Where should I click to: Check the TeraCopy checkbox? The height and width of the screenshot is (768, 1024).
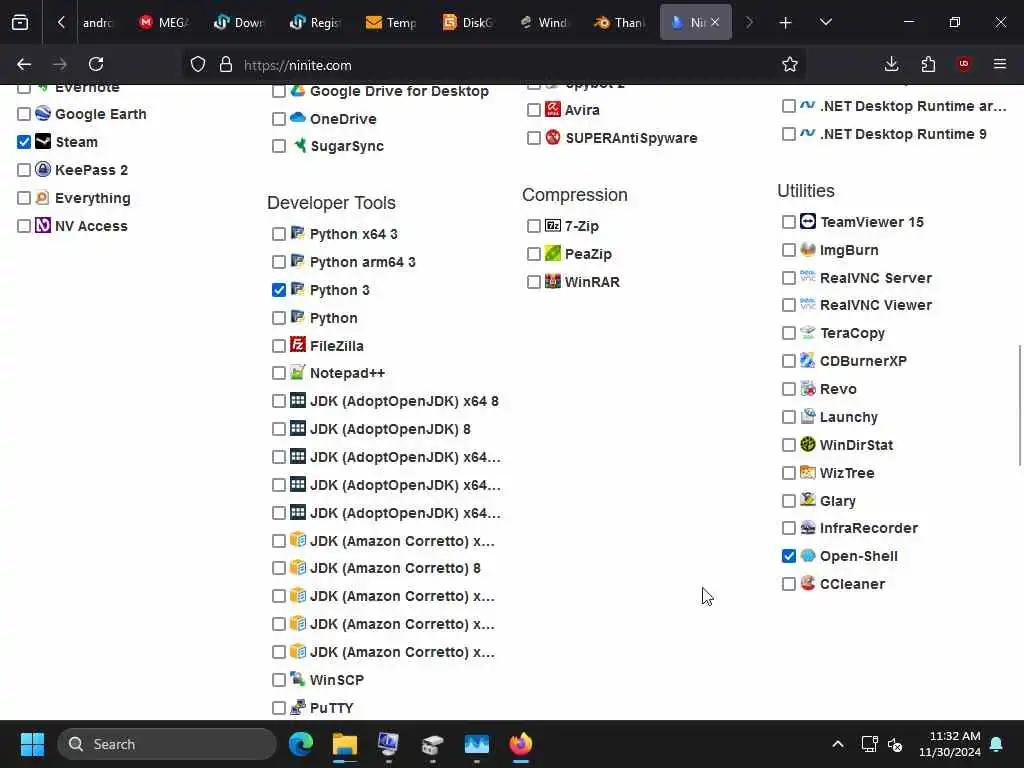pos(789,333)
